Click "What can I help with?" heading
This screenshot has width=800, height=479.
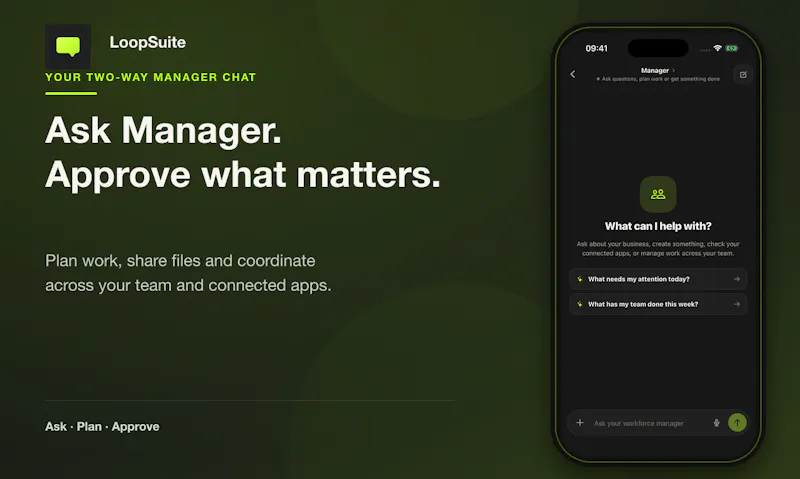tap(658, 226)
